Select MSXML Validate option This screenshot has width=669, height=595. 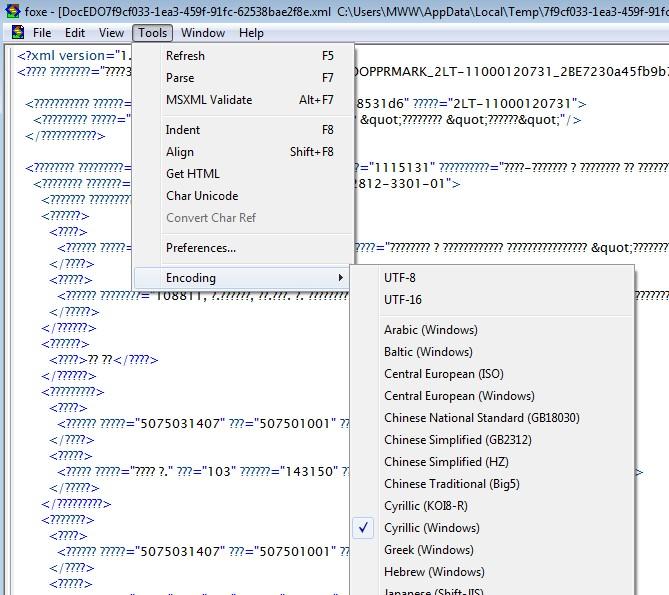click(x=209, y=100)
